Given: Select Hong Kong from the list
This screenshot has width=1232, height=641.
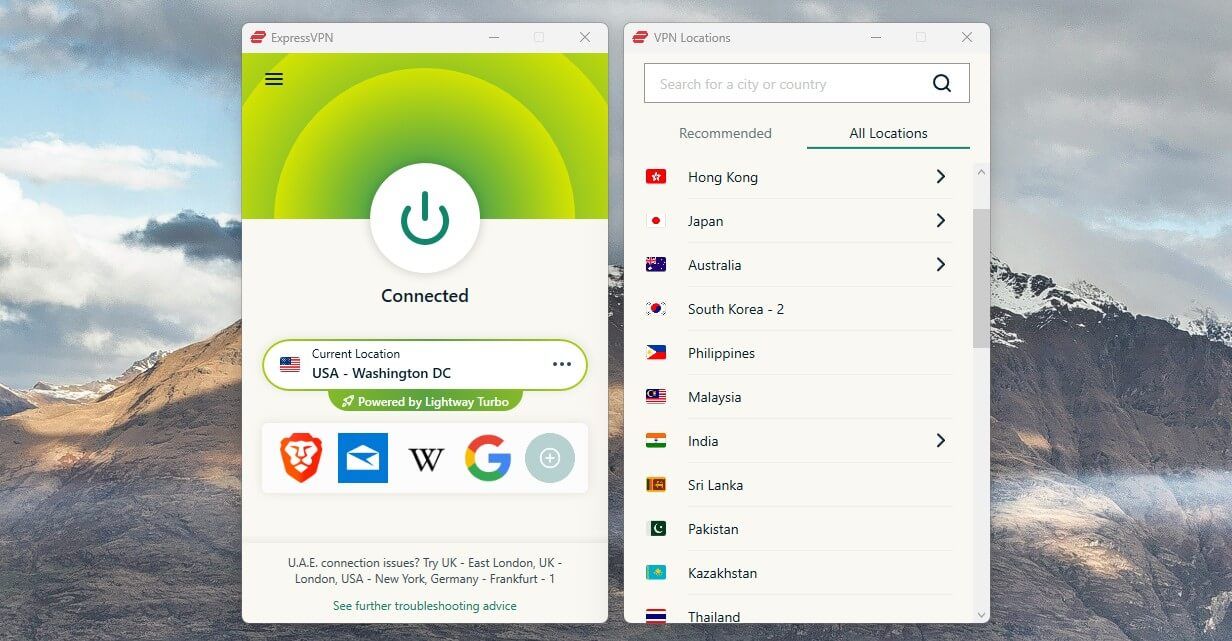Looking at the screenshot, I should point(723,177).
